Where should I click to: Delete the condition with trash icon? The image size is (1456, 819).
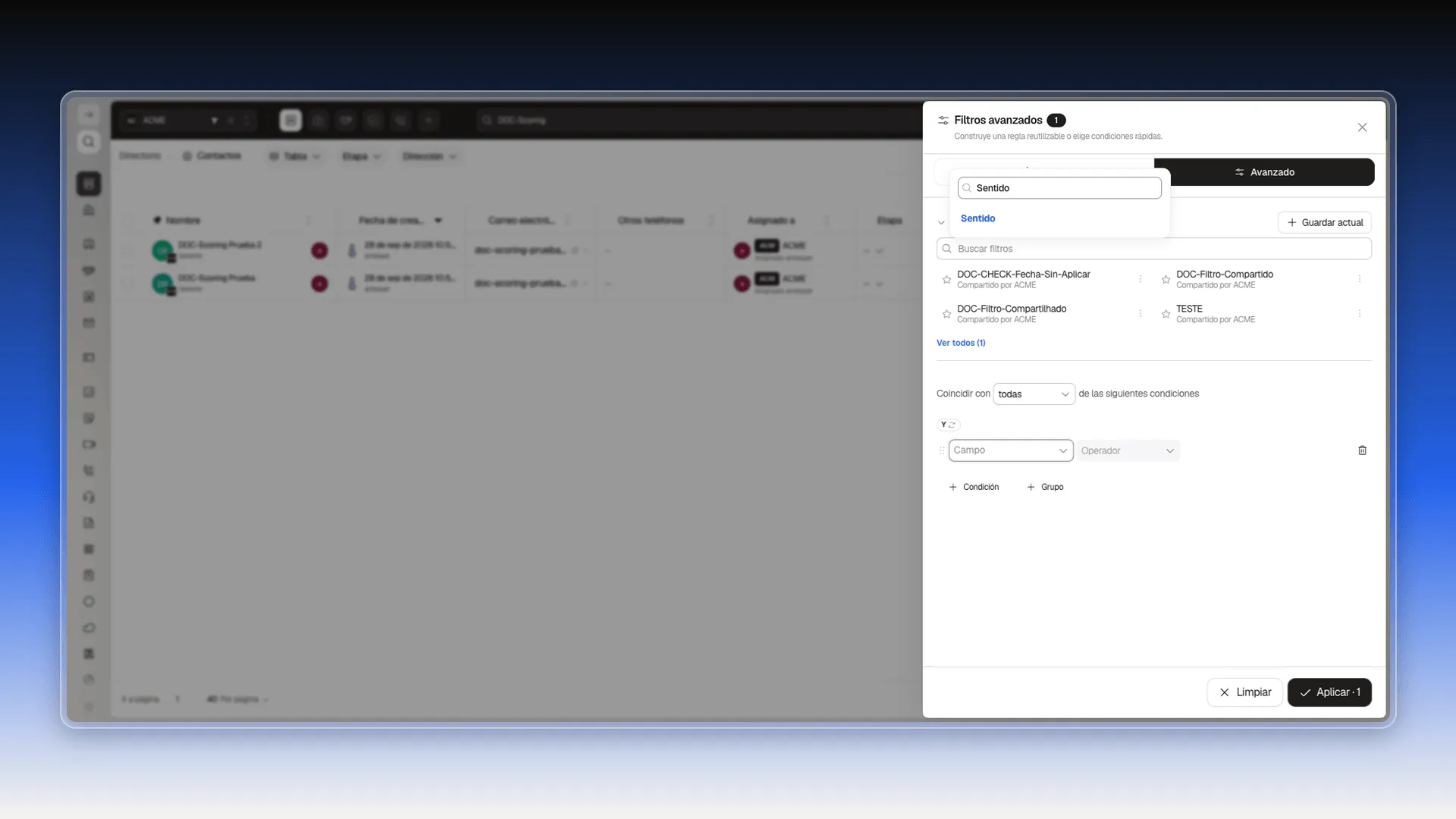[x=1362, y=450]
